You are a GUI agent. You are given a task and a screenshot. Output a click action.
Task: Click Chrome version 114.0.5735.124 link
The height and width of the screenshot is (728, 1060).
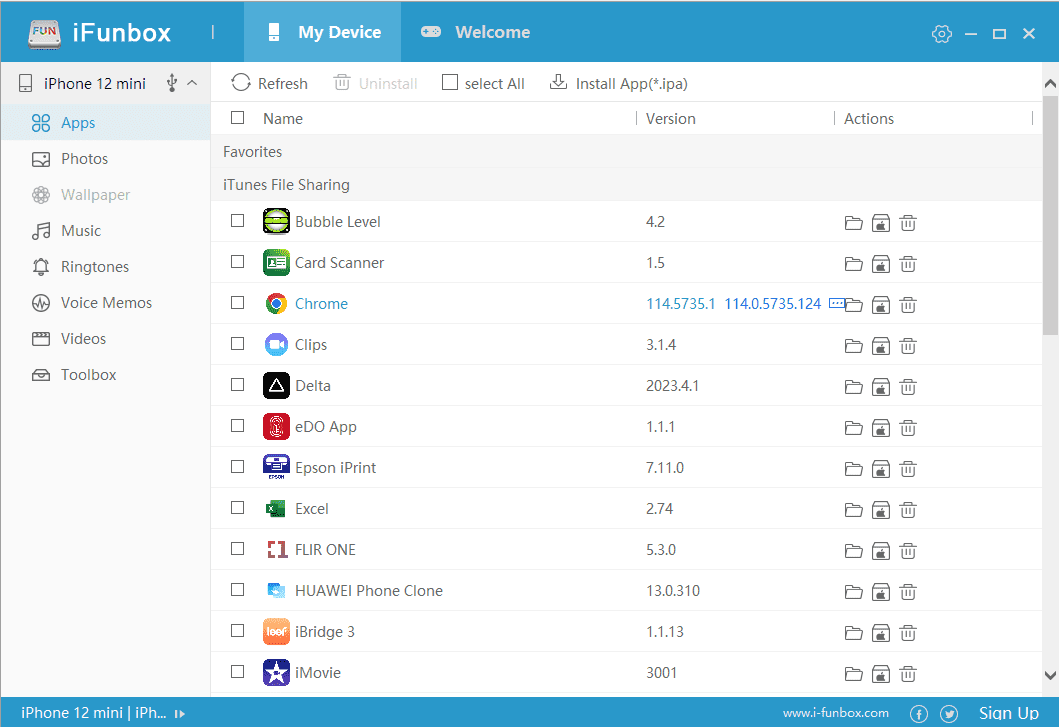pos(773,304)
